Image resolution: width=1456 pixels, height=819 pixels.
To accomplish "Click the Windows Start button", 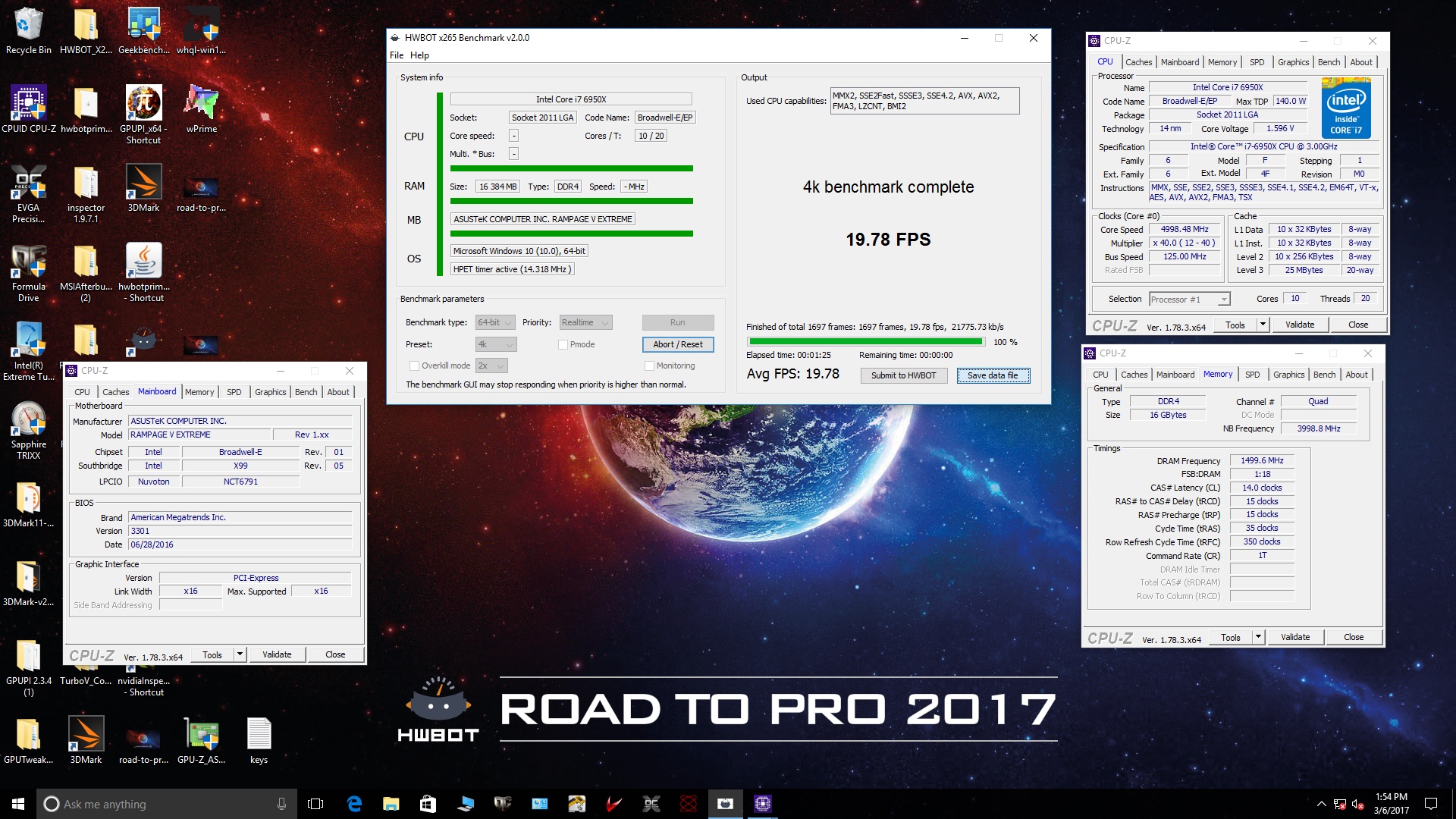I will click(18, 804).
